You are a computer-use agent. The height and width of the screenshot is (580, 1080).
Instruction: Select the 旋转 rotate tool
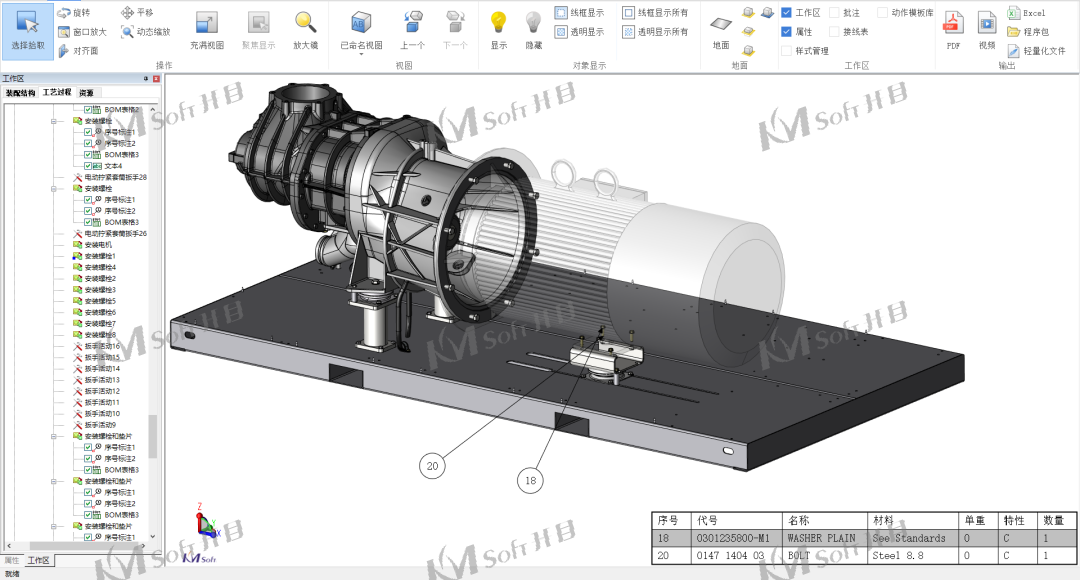click(x=74, y=12)
